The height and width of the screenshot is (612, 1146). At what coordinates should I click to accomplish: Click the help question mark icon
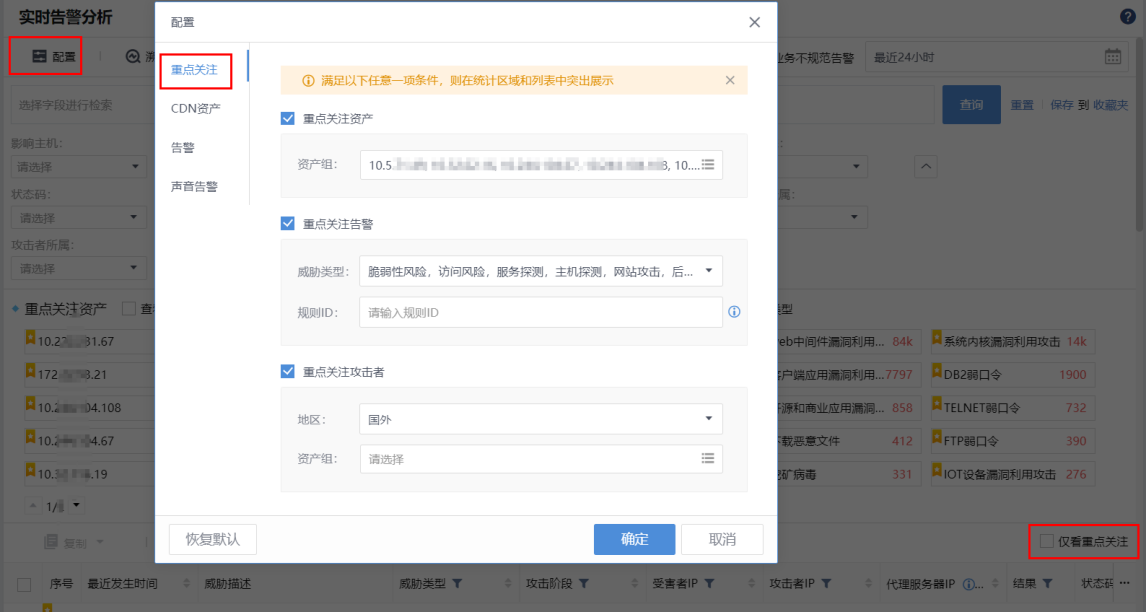click(x=1128, y=17)
